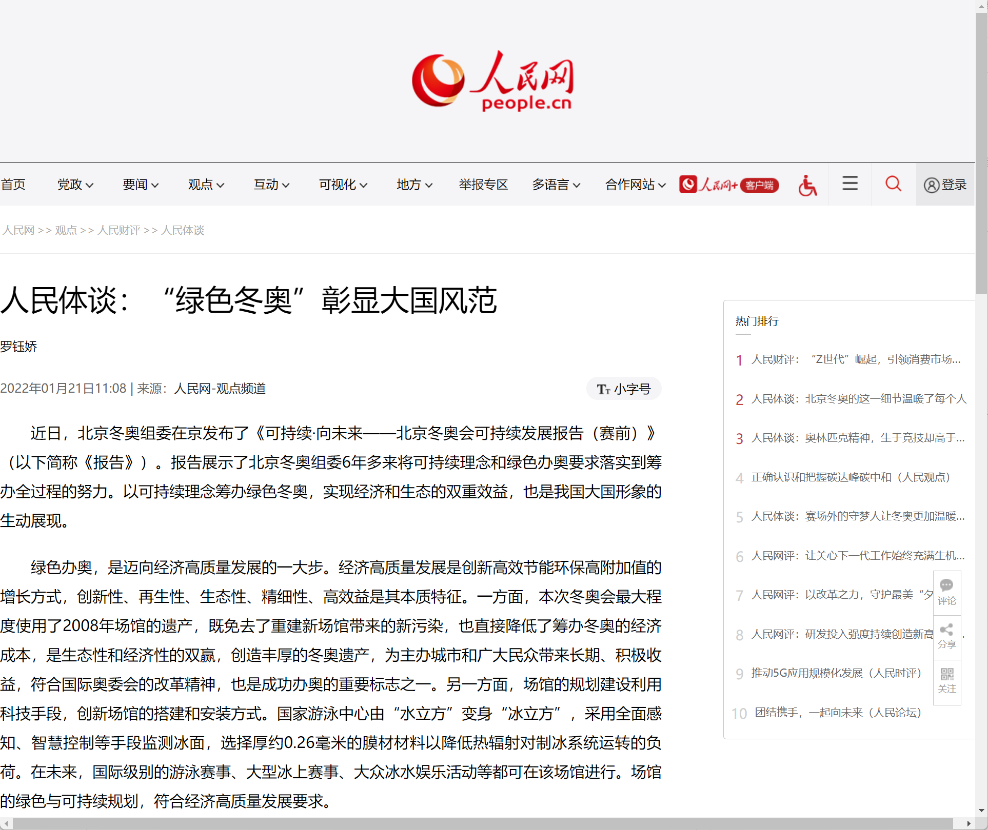Expand the 党政 dropdown menu

point(75,185)
